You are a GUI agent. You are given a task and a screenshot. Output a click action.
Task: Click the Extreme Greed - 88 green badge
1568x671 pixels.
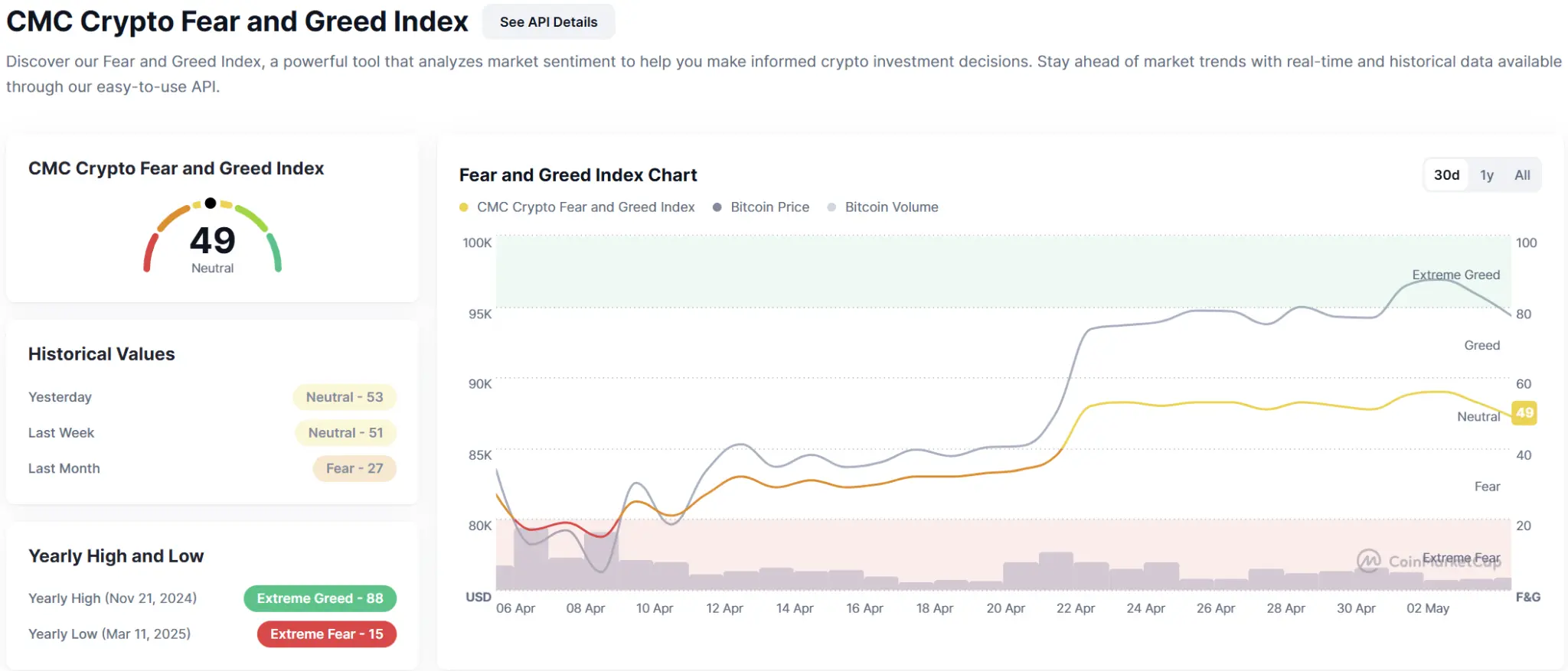[320, 598]
